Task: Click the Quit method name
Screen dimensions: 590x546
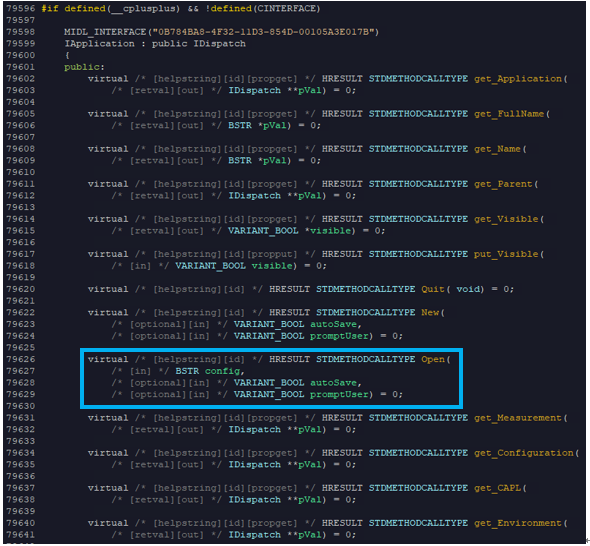Action: (x=433, y=289)
